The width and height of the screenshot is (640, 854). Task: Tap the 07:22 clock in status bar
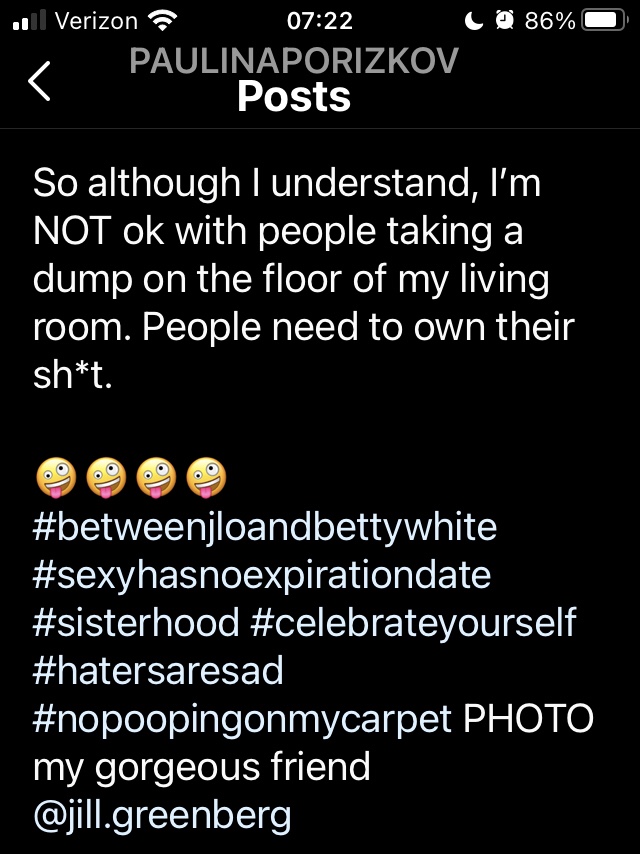[320, 21]
